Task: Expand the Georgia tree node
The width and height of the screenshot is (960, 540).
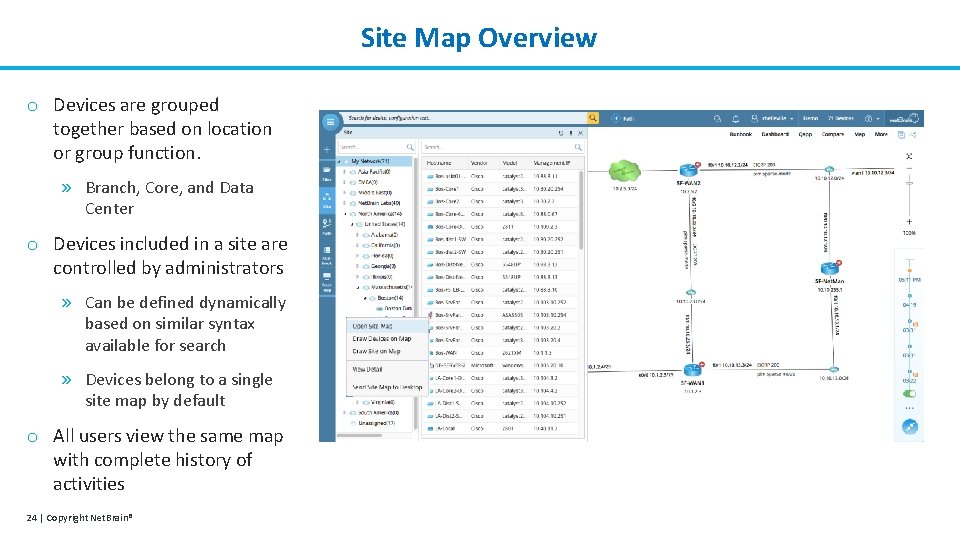Action: click(358, 266)
